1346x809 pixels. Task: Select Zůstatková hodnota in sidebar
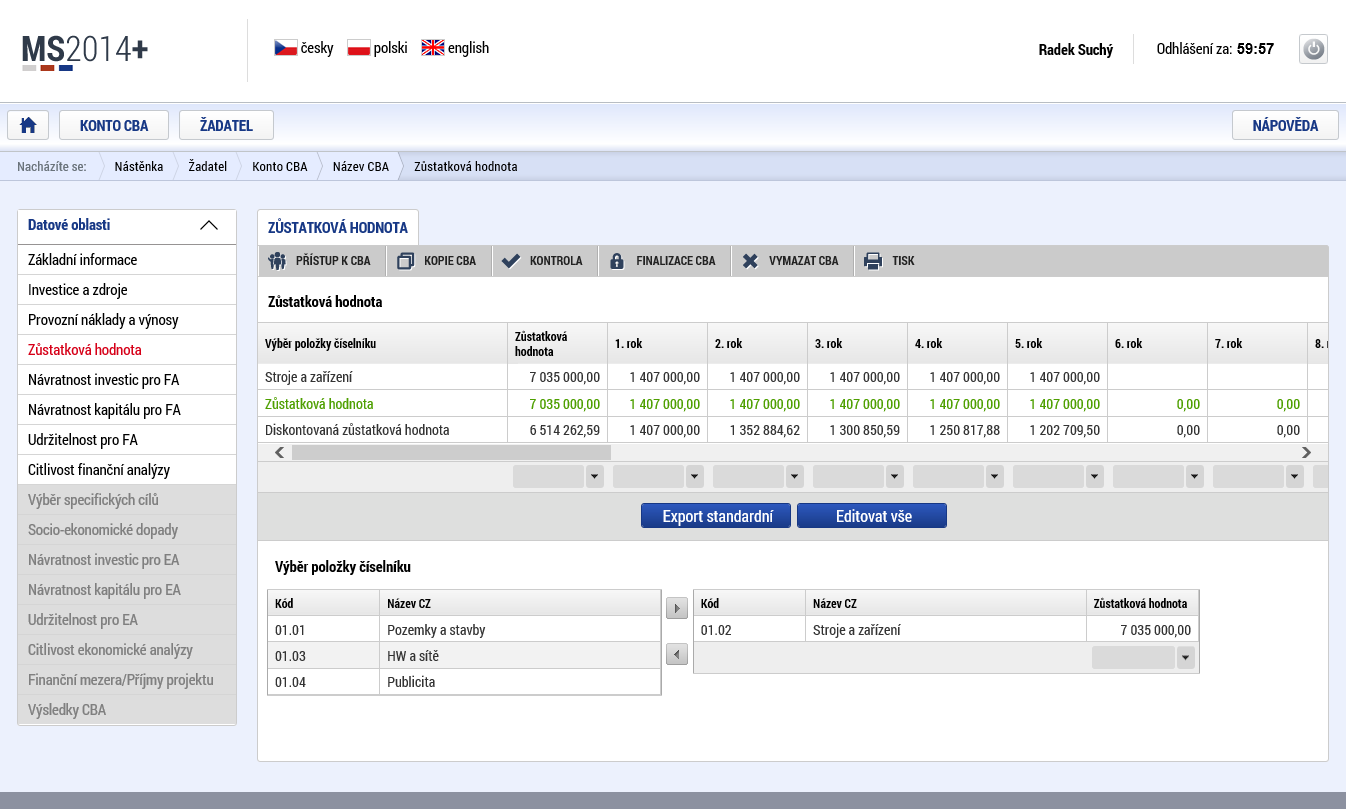pos(127,350)
